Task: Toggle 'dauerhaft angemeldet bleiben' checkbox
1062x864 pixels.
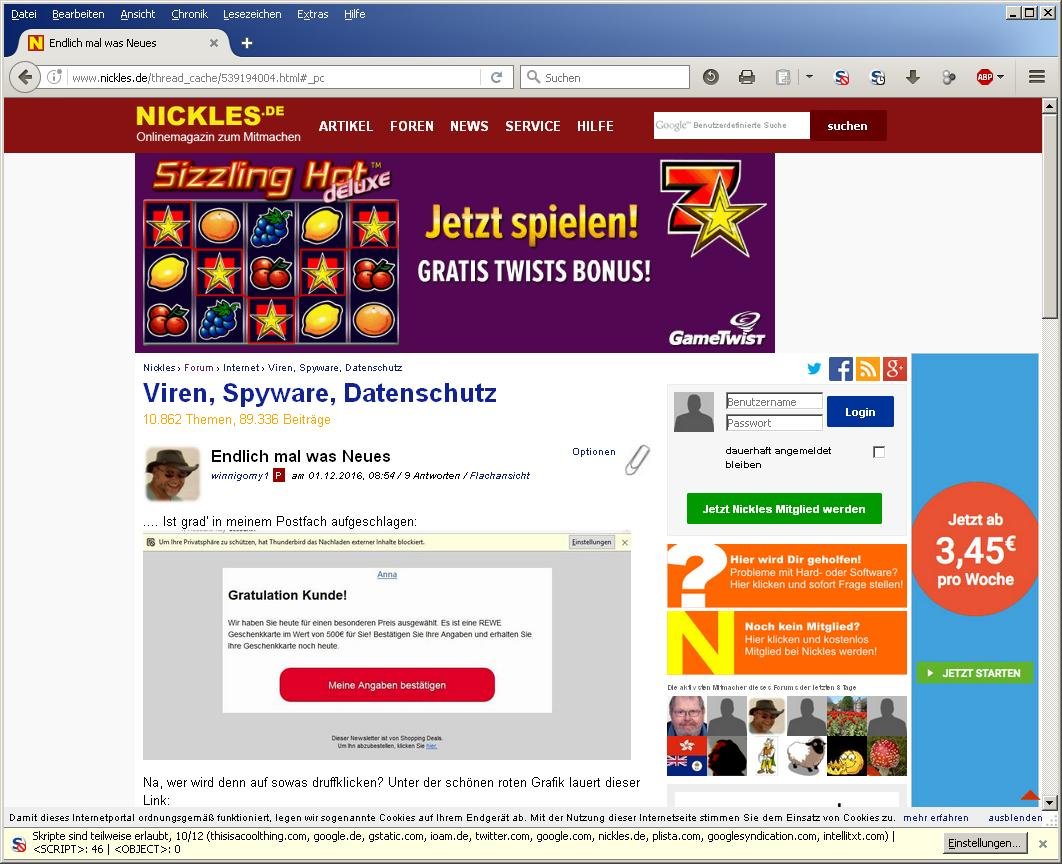Action: [878, 452]
